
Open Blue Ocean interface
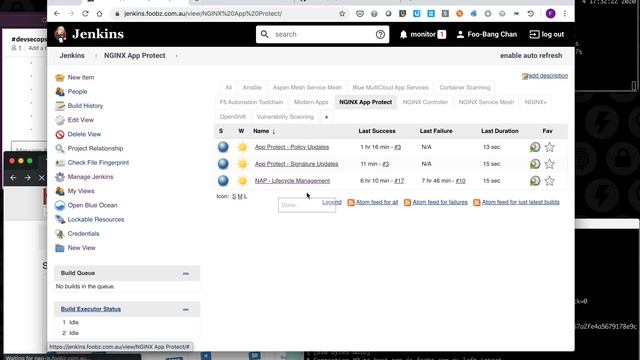(x=92, y=205)
